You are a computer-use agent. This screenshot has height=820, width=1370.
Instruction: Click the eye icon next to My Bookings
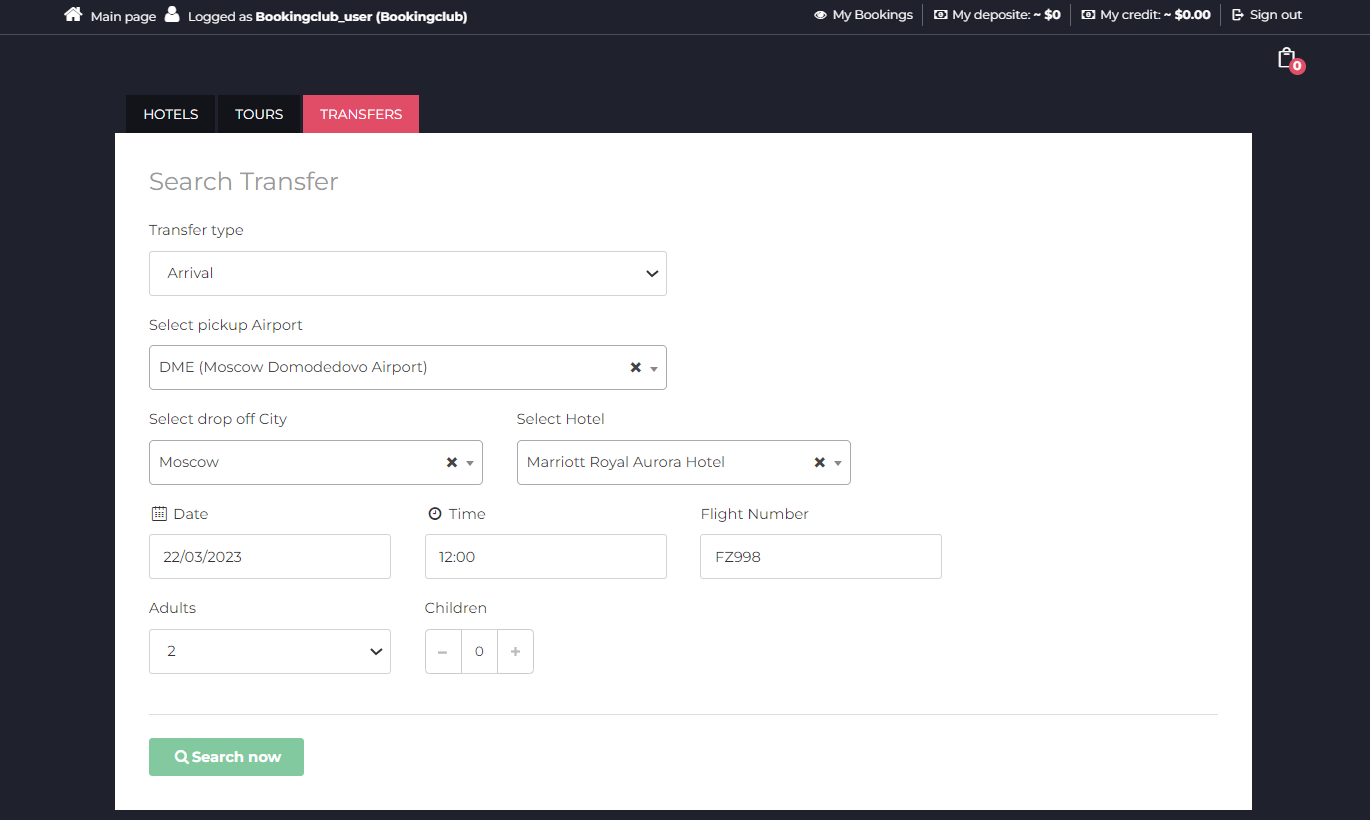point(820,15)
